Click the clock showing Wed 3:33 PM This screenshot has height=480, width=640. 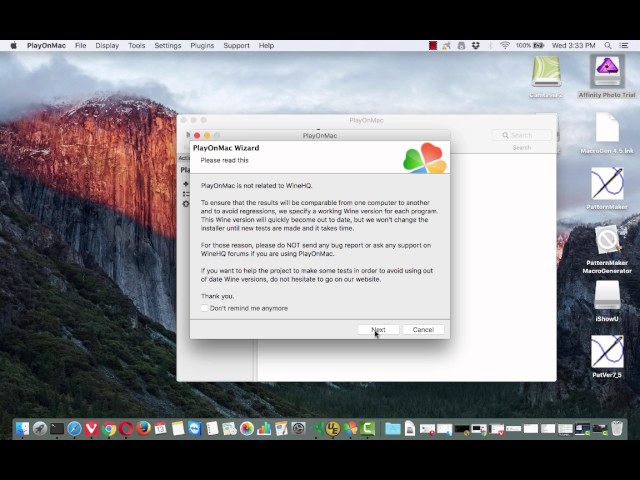[x=573, y=45]
